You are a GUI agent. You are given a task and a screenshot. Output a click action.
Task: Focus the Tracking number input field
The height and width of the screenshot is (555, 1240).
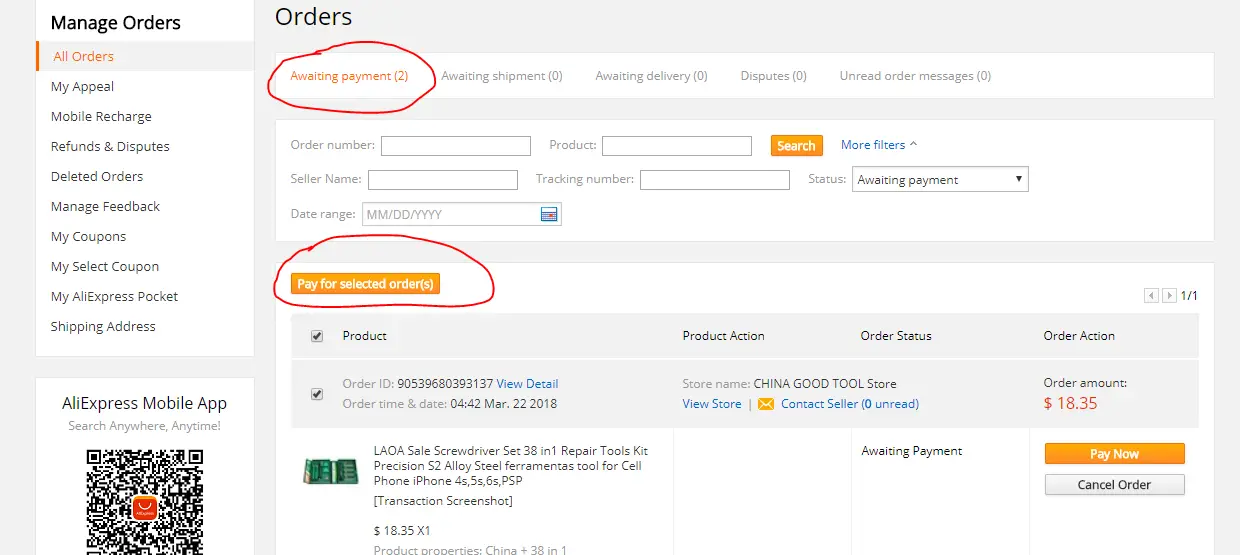point(715,180)
